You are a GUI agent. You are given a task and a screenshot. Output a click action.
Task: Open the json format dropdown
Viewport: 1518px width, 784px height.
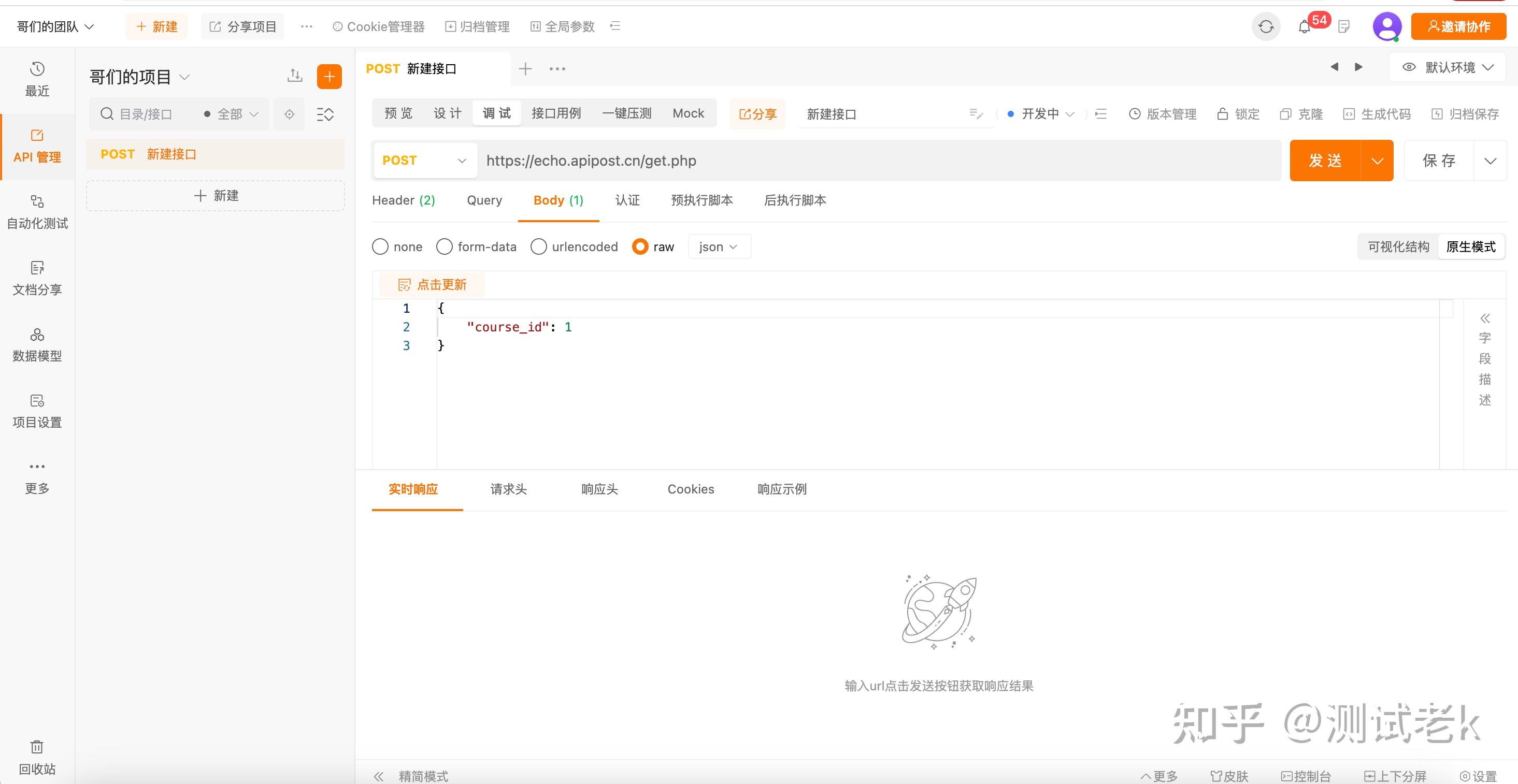click(x=719, y=246)
